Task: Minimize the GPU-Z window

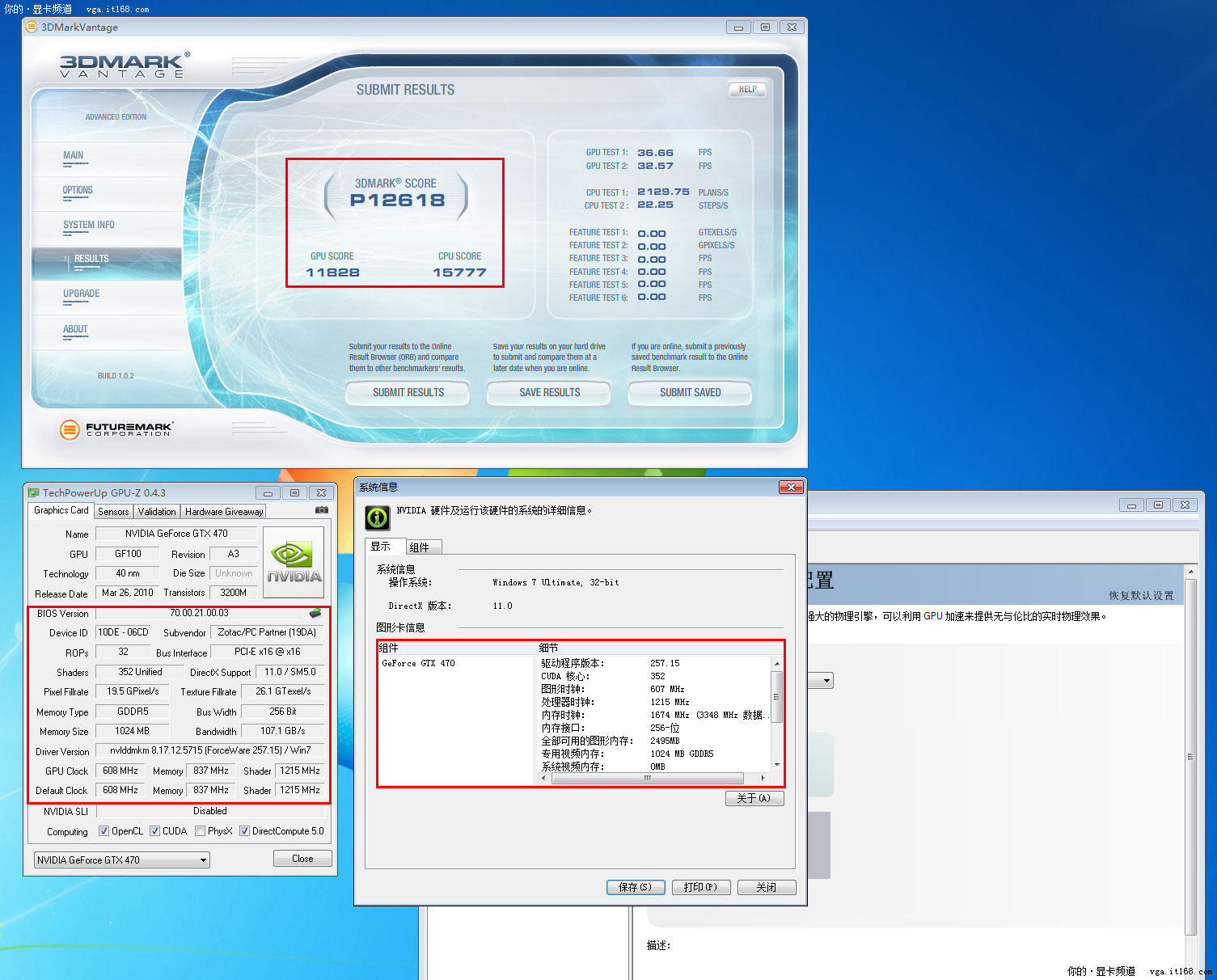Action: 268,492
